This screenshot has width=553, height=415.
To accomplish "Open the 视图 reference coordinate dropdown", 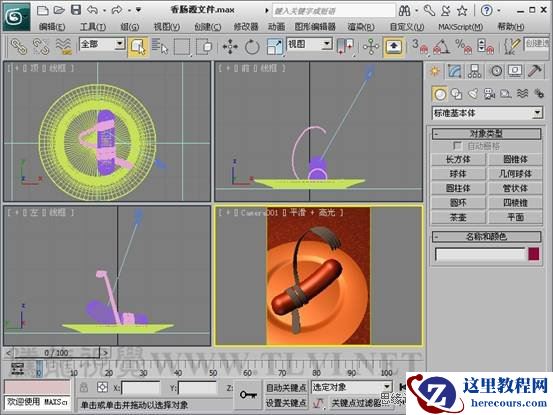I will [309, 44].
